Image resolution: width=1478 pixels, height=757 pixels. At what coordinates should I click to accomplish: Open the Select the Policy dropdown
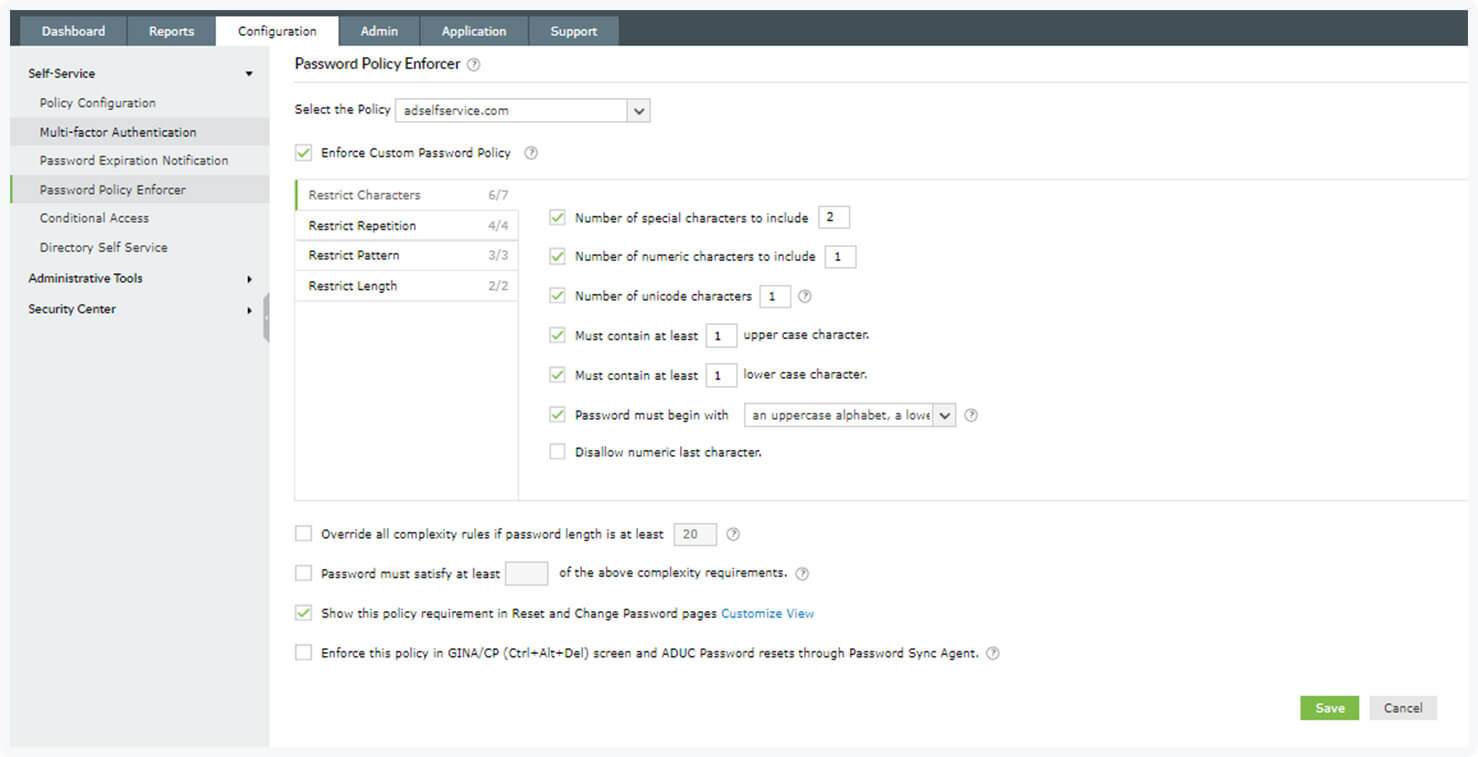click(x=639, y=111)
